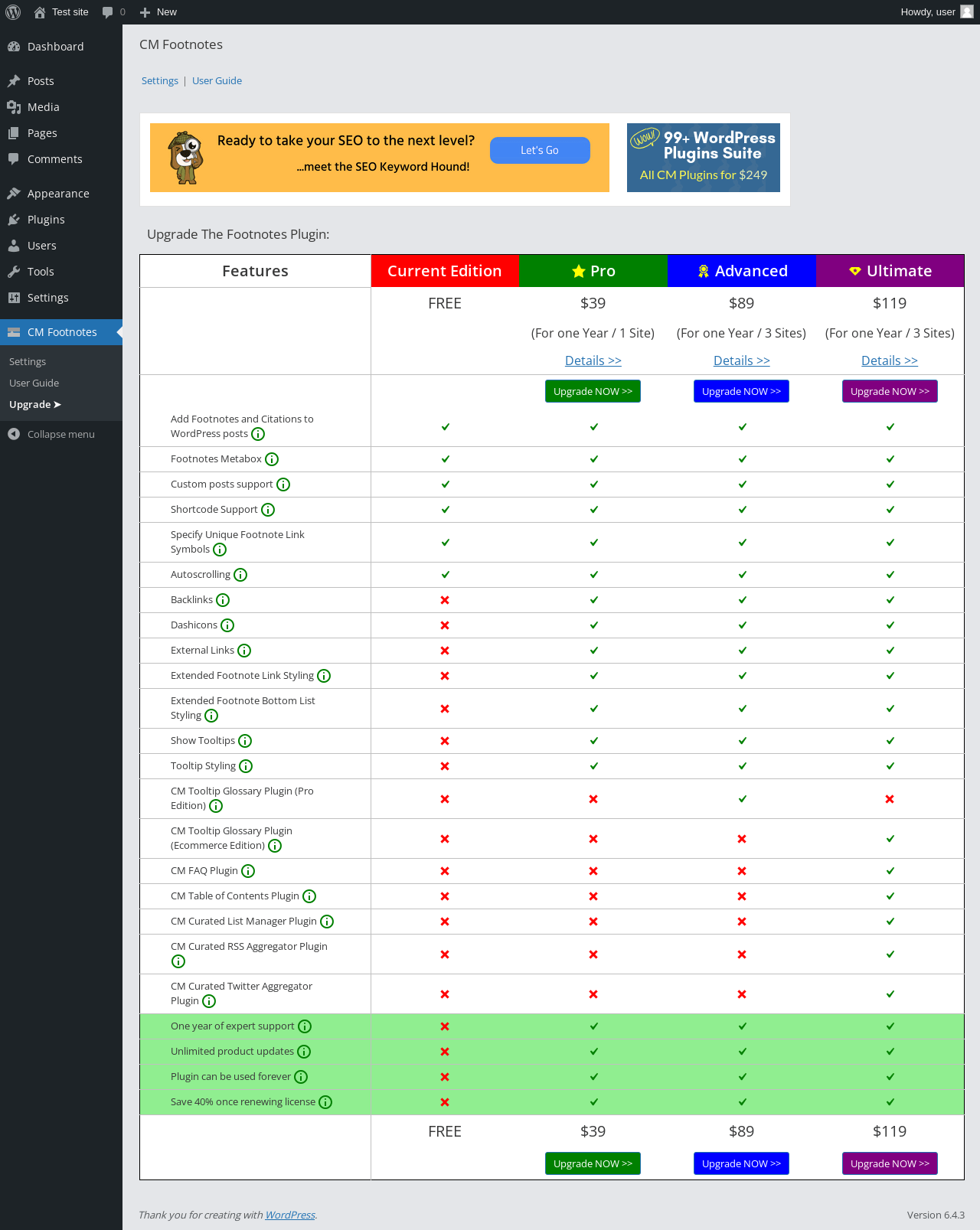This screenshot has height=1230, width=980.
Task: Click info icon for CM Curated List Manager Plugin
Action: click(x=327, y=922)
